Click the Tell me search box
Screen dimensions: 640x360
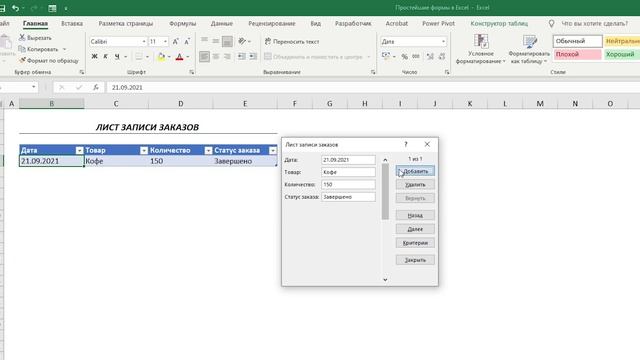pos(594,24)
